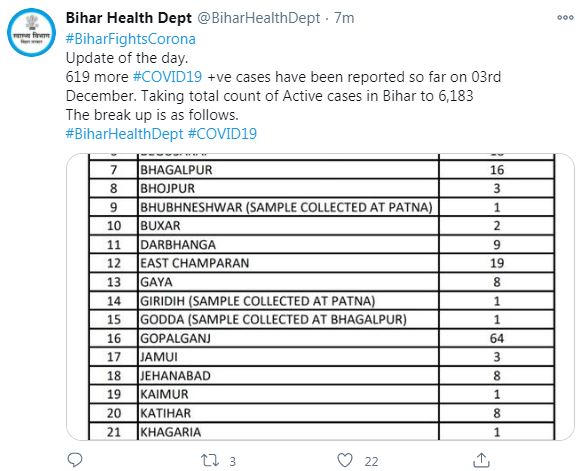
Task: Open the attached district table image
Action: pyautogui.click(x=320, y=297)
